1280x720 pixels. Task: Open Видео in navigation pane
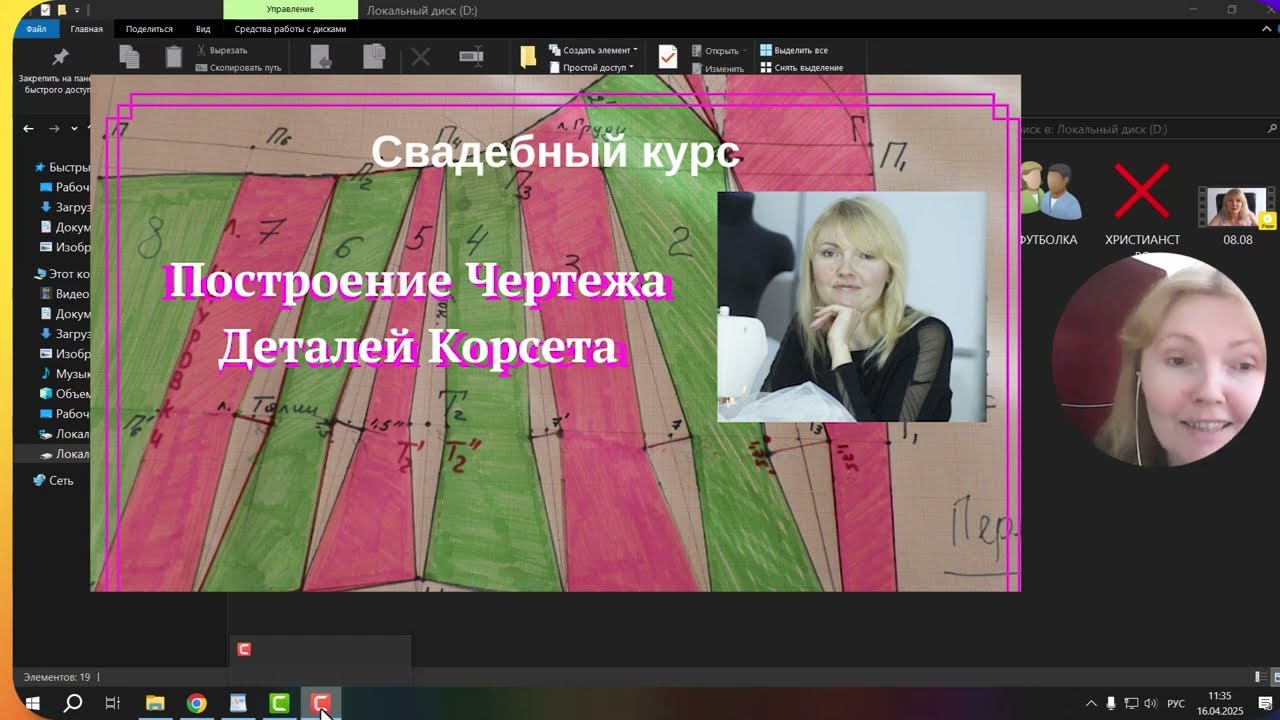[65, 294]
